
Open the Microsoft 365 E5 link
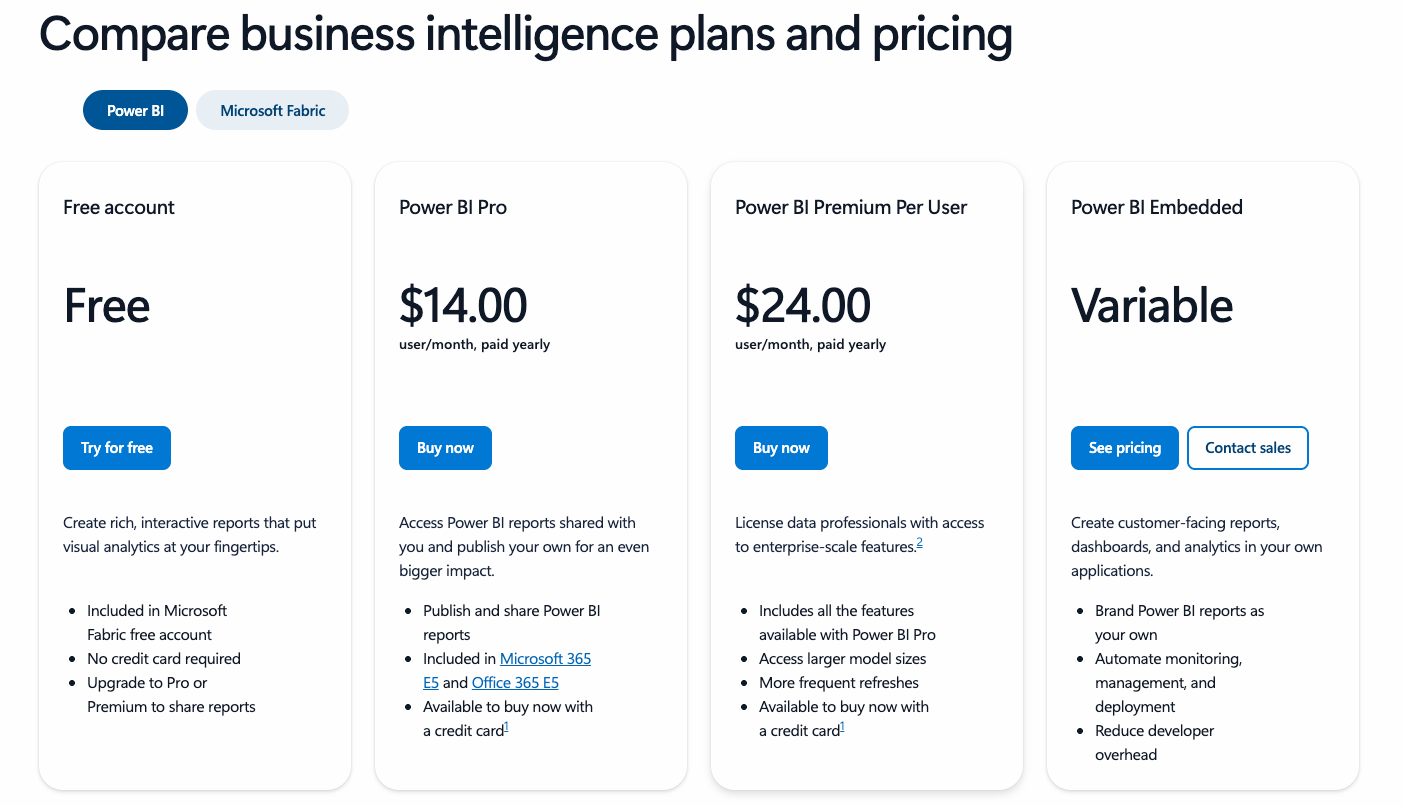click(x=545, y=659)
